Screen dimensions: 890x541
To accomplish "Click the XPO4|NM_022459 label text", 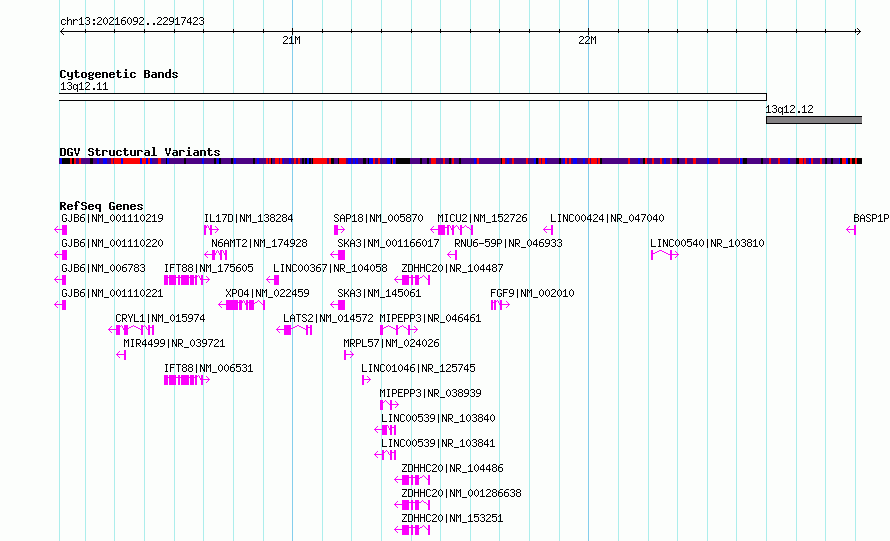I will click(267, 293).
